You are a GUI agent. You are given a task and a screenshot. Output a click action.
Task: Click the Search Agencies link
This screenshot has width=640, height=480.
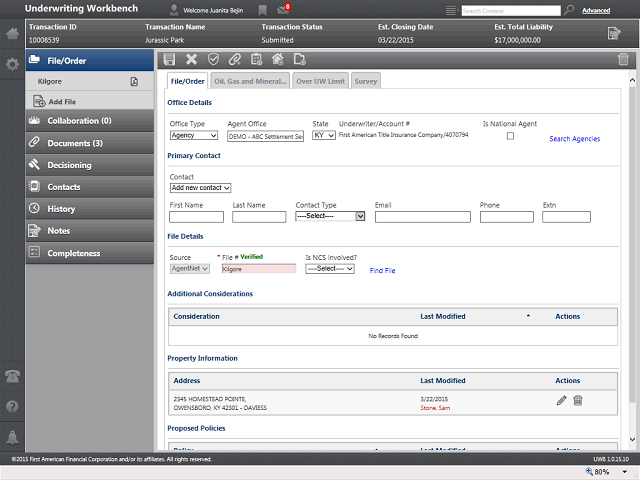[575, 139]
